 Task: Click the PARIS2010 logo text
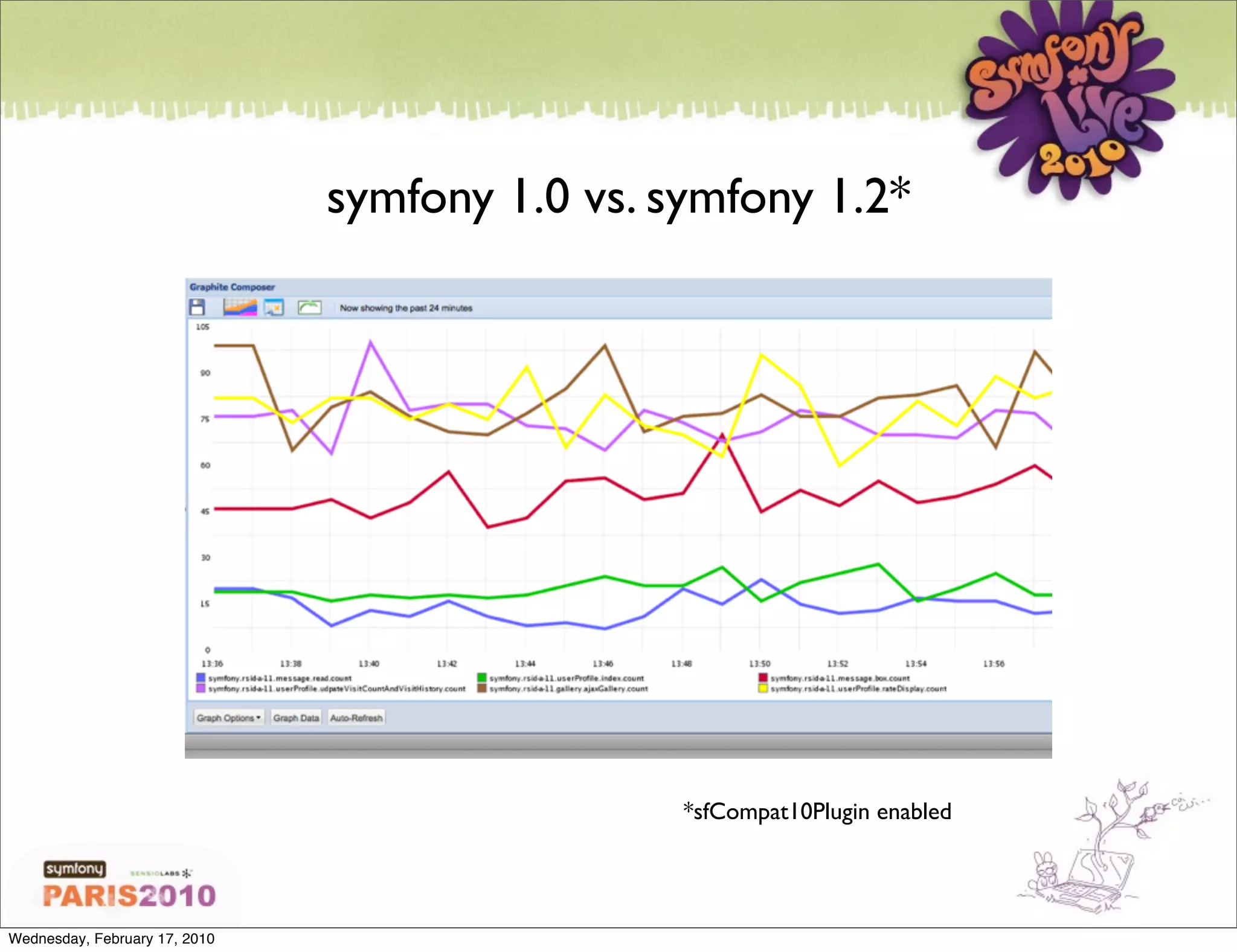pyautogui.click(x=129, y=896)
